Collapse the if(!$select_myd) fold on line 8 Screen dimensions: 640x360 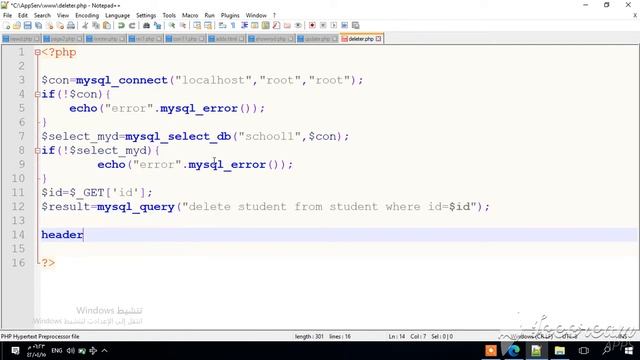click(37, 151)
